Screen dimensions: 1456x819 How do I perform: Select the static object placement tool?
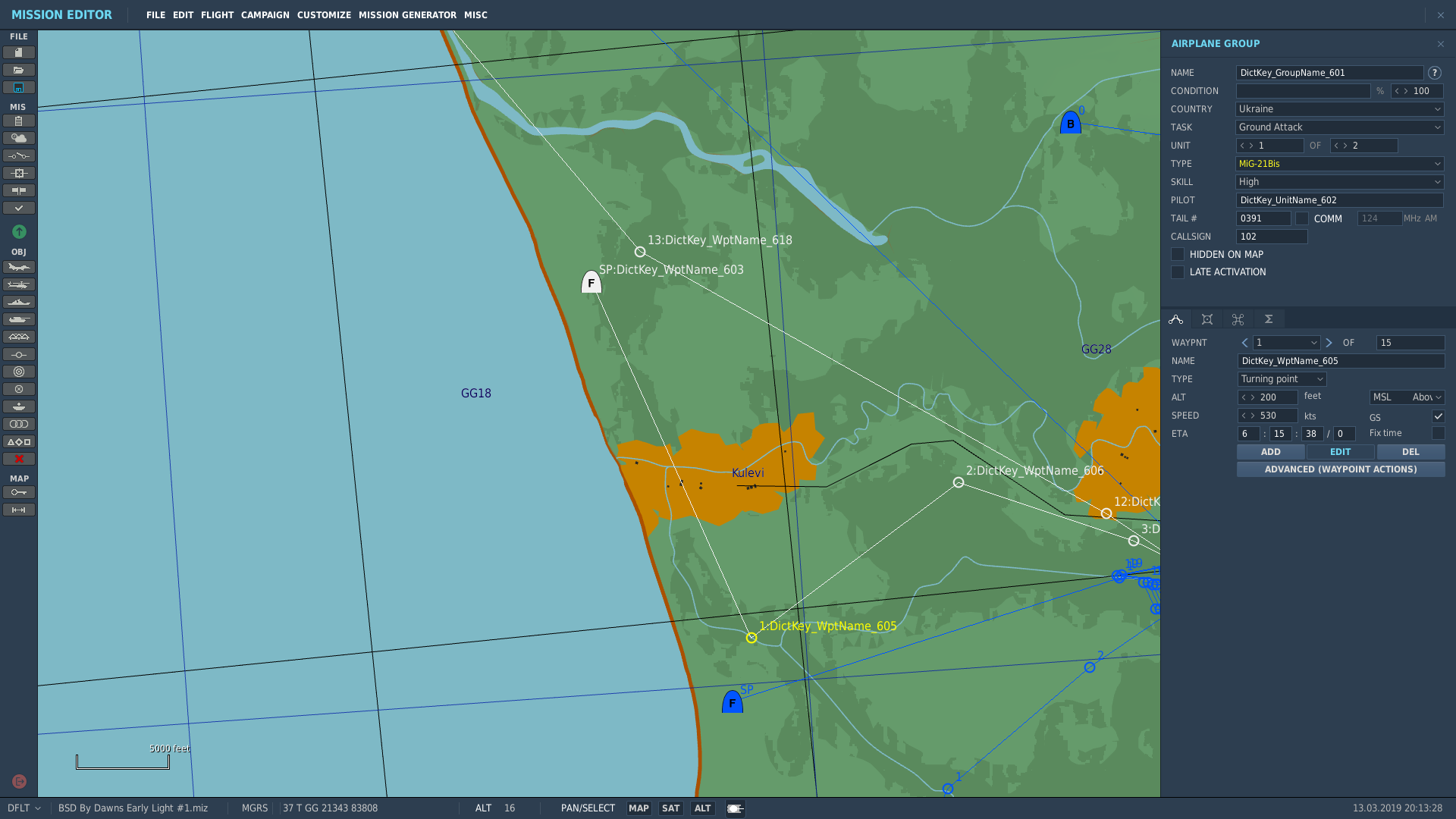coord(19,337)
